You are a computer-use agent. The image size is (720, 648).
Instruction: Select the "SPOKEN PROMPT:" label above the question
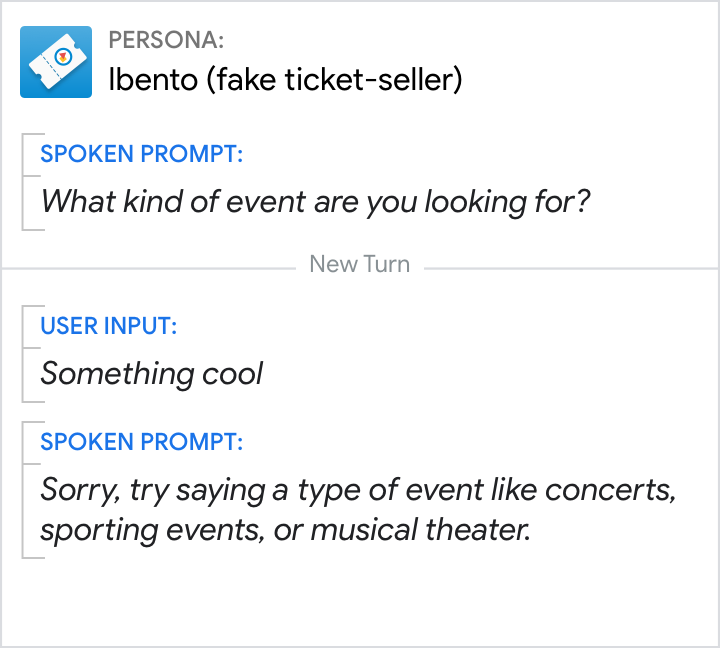tap(142, 155)
